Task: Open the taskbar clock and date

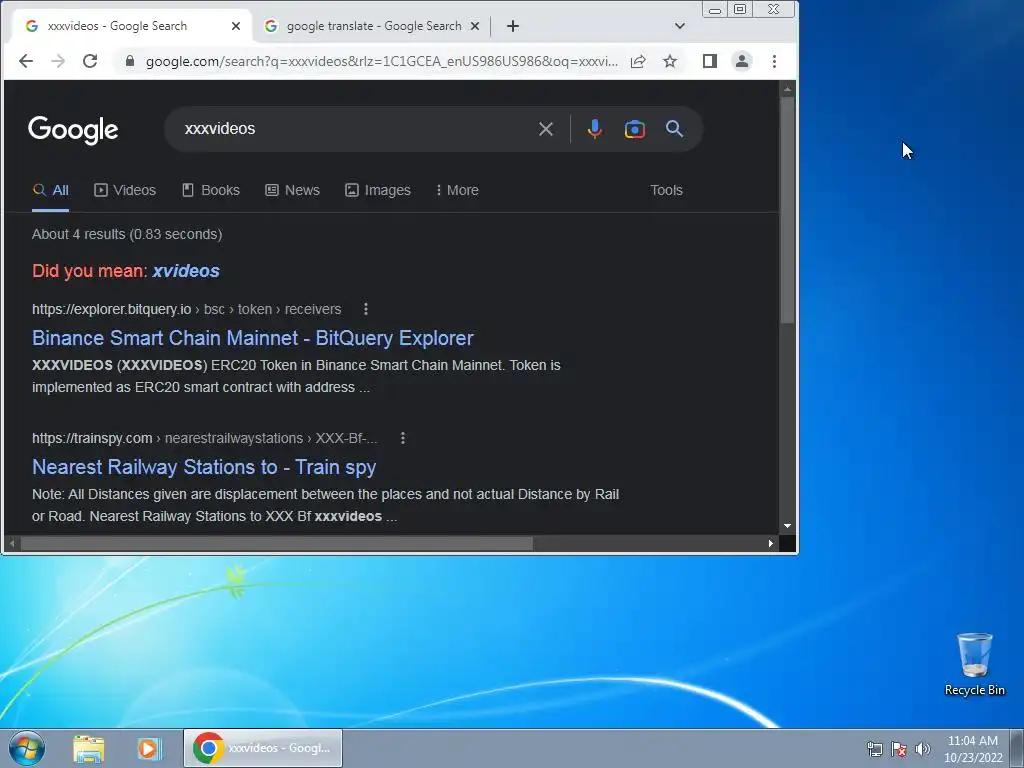Action: [972, 749]
